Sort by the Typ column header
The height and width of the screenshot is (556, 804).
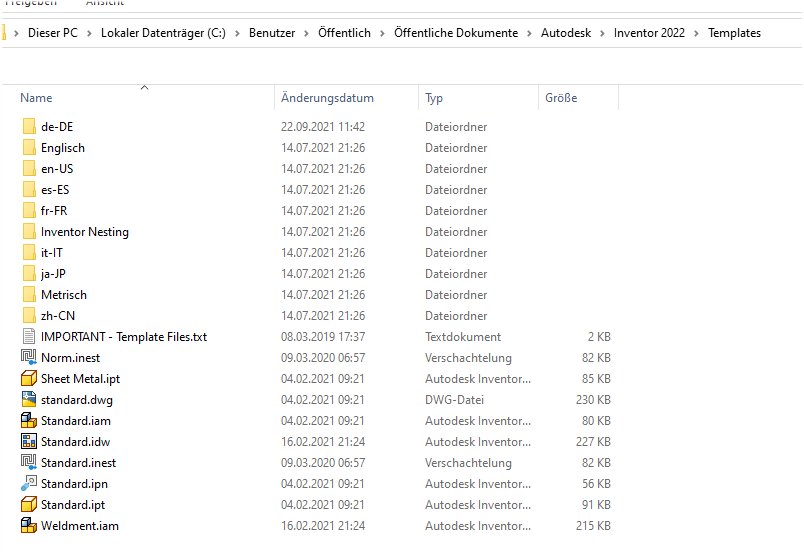pos(434,98)
